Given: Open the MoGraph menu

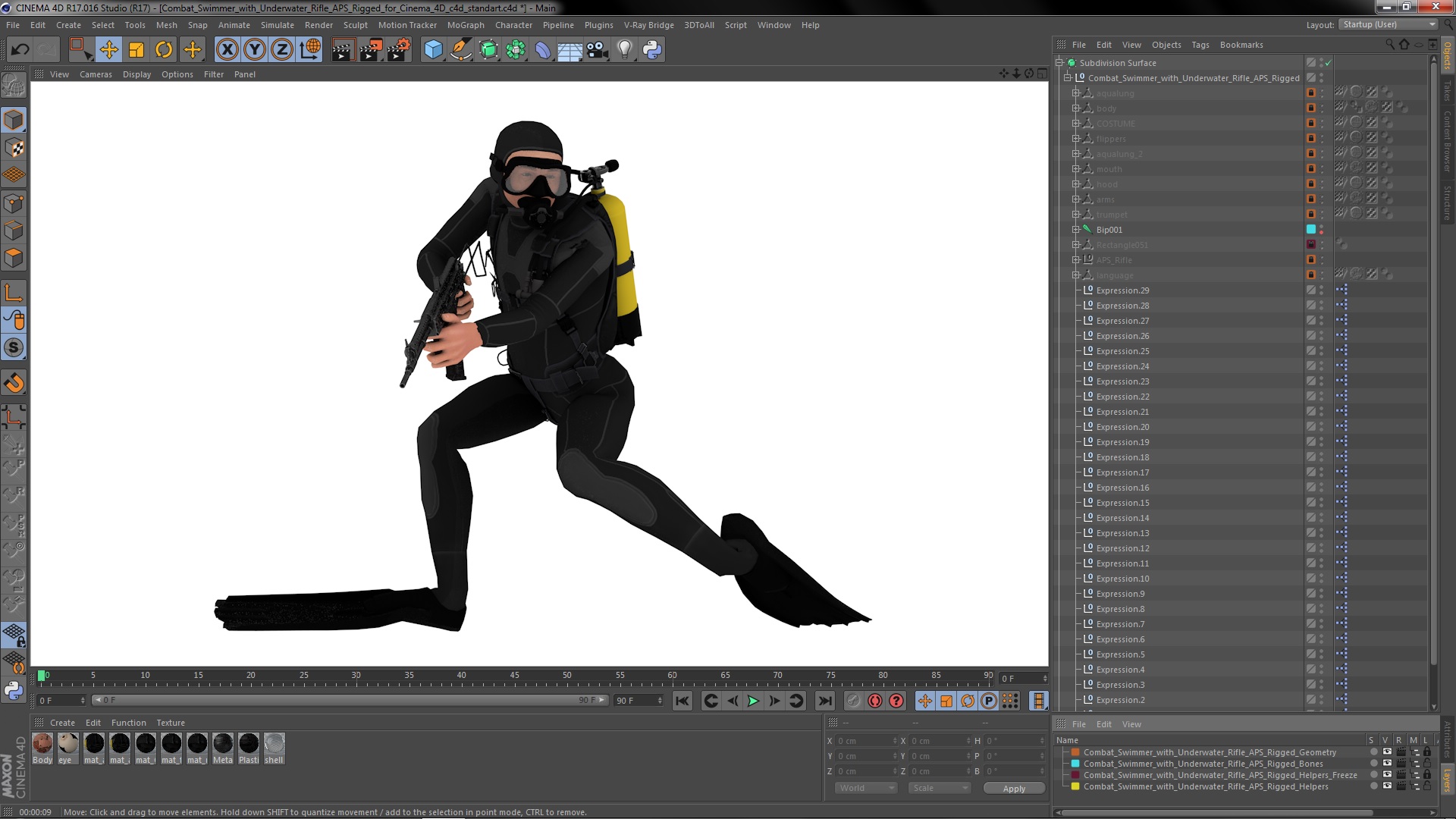Looking at the screenshot, I should (x=466, y=25).
